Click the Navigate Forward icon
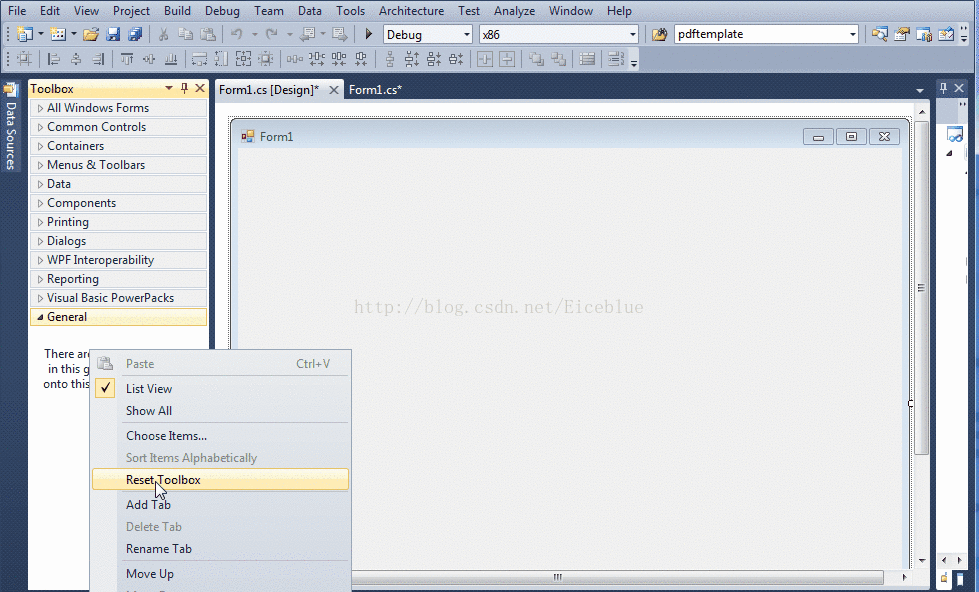Screen dimensions: 979x592 pos(340,34)
